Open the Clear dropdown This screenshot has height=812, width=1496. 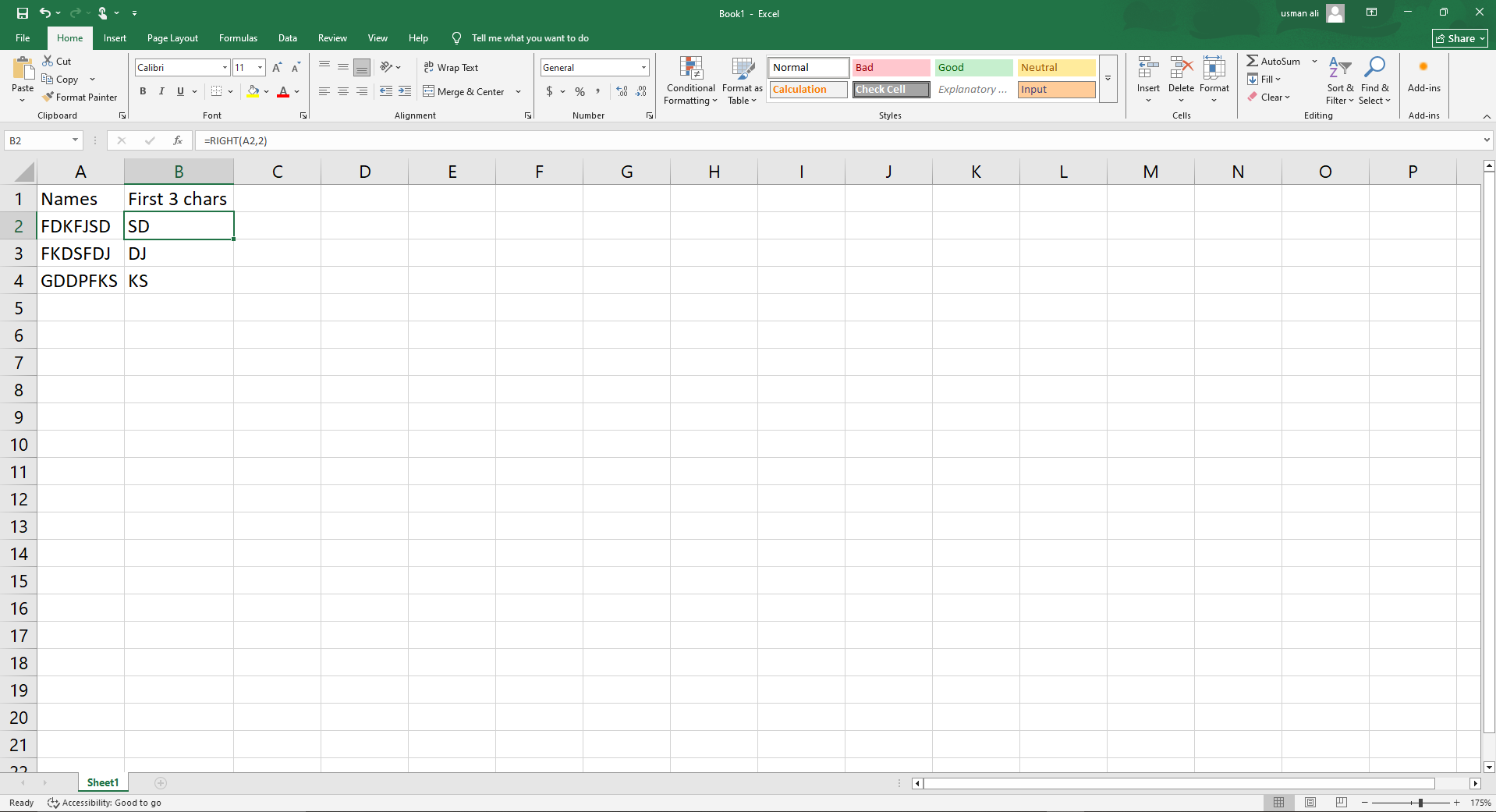point(1268,98)
